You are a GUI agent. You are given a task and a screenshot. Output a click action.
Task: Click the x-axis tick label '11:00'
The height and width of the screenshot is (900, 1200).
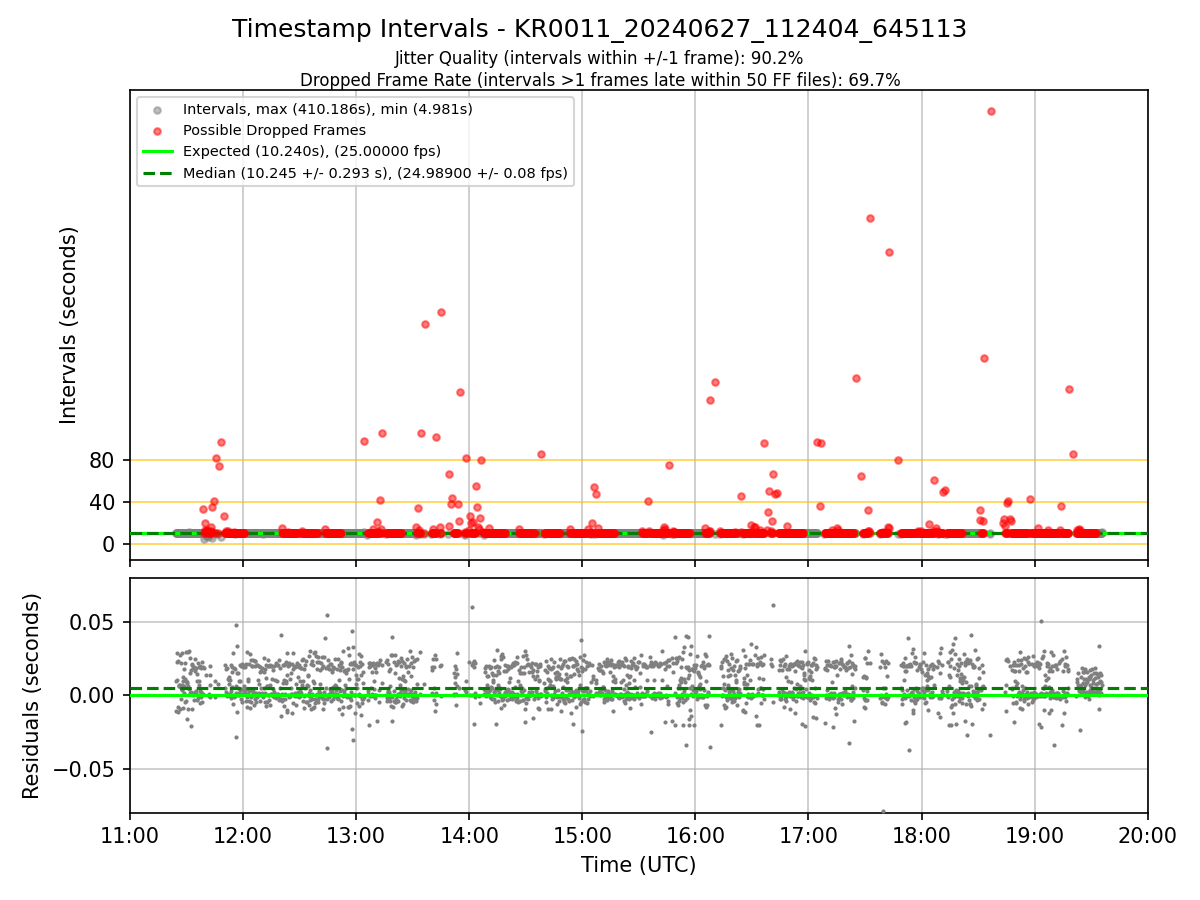pyautogui.click(x=130, y=834)
